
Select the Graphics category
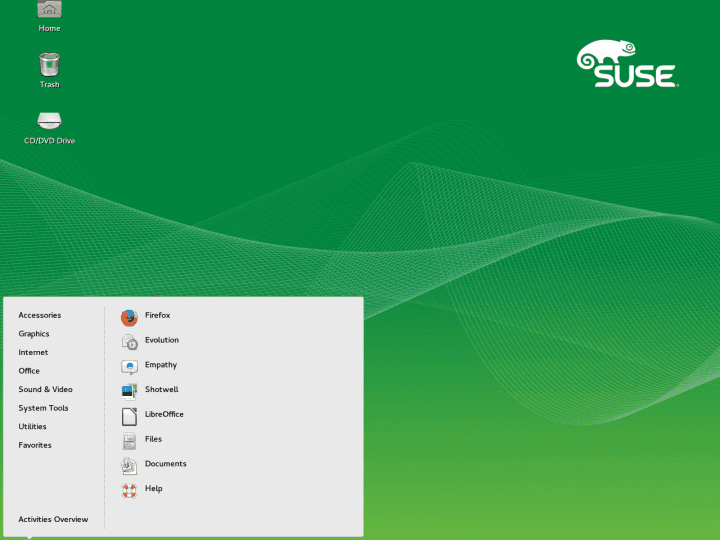[x=34, y=334]
